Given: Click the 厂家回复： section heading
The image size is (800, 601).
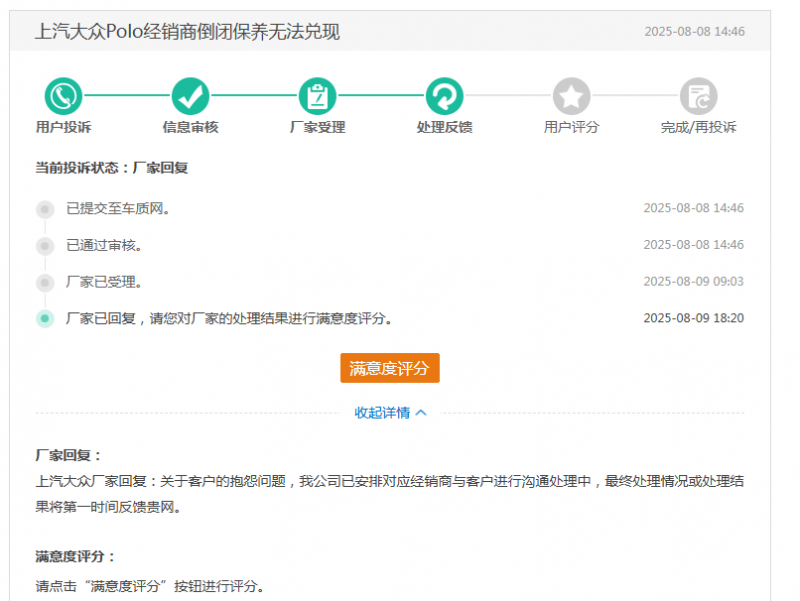Looking at the screenshot, I should pyautogui.click(x=68, y=456).
